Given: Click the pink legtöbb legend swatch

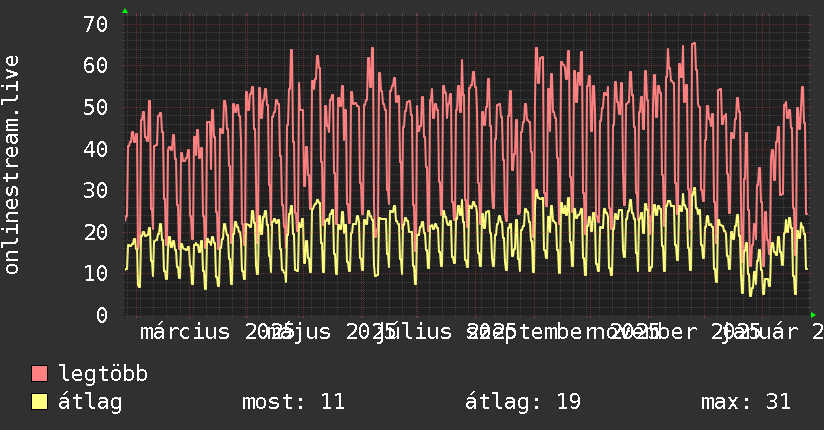Looking at the screenshot, I should point(39,374).
